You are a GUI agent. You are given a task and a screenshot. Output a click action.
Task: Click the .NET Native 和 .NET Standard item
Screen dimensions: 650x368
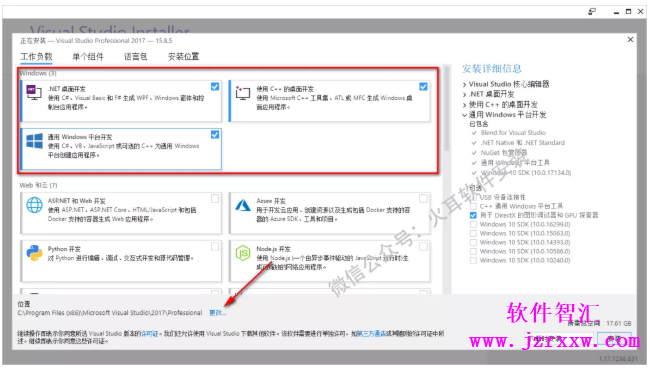522,143
